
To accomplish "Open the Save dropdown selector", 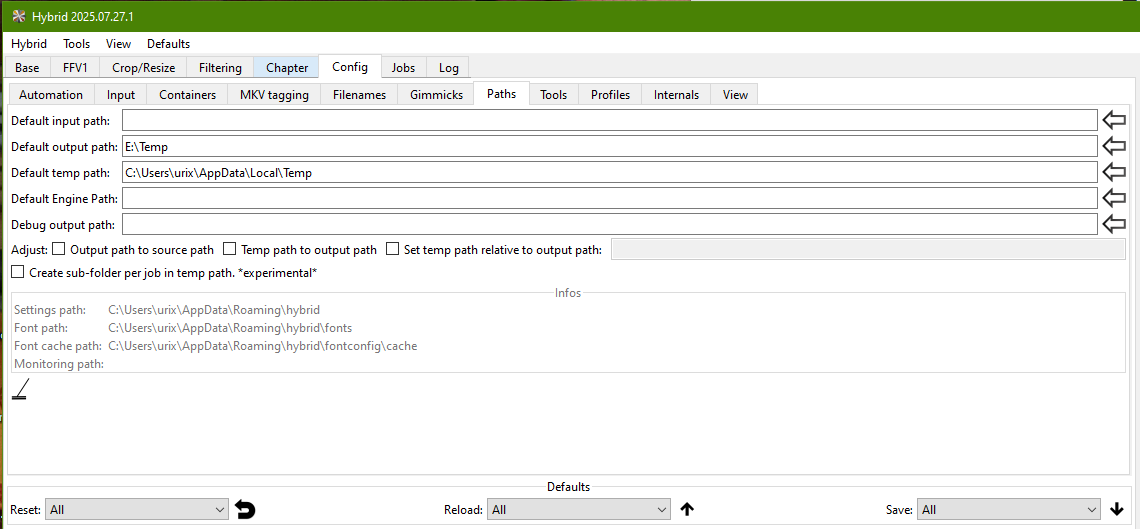I will (x=1008, y=510).
